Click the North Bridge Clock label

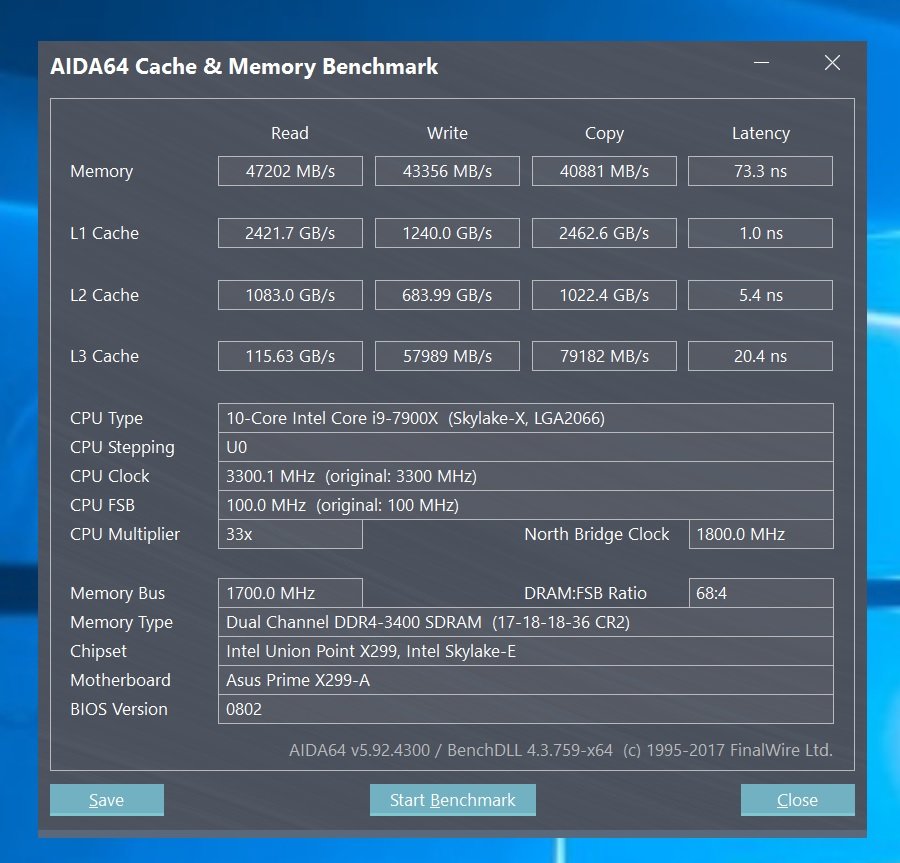click(597, 534)
